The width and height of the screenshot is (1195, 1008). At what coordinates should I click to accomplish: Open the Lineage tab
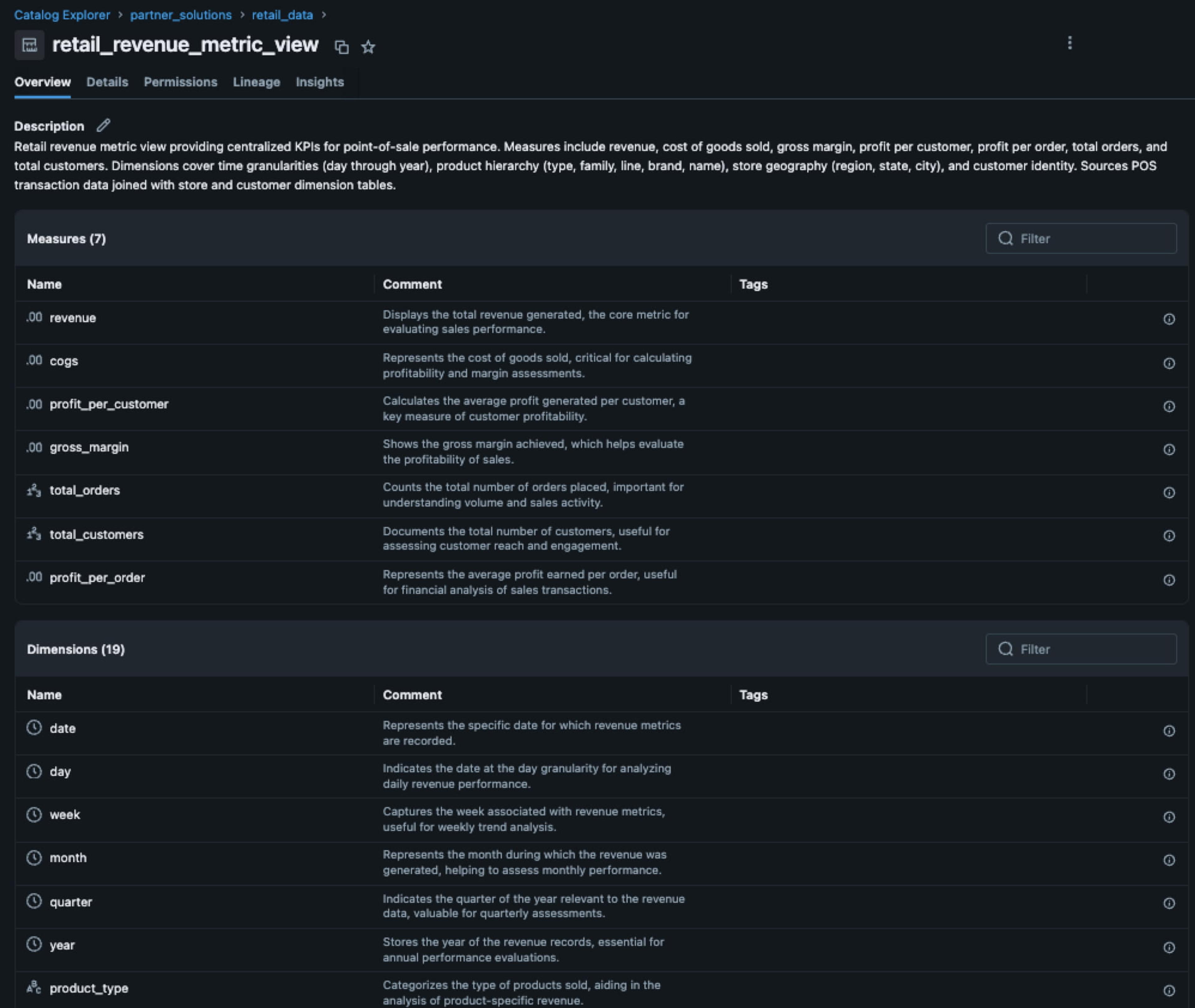256,82
